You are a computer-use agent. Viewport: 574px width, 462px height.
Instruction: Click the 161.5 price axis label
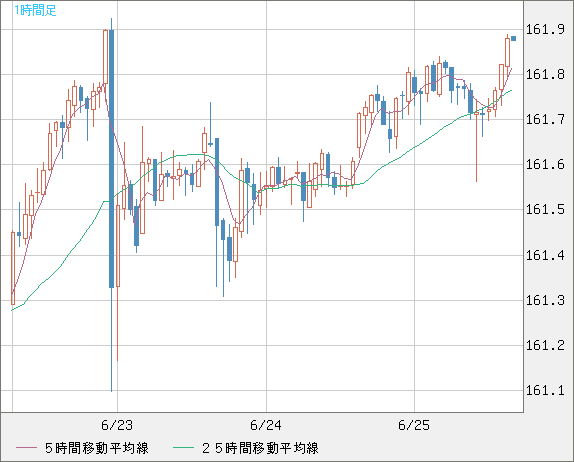coord(545,209)
